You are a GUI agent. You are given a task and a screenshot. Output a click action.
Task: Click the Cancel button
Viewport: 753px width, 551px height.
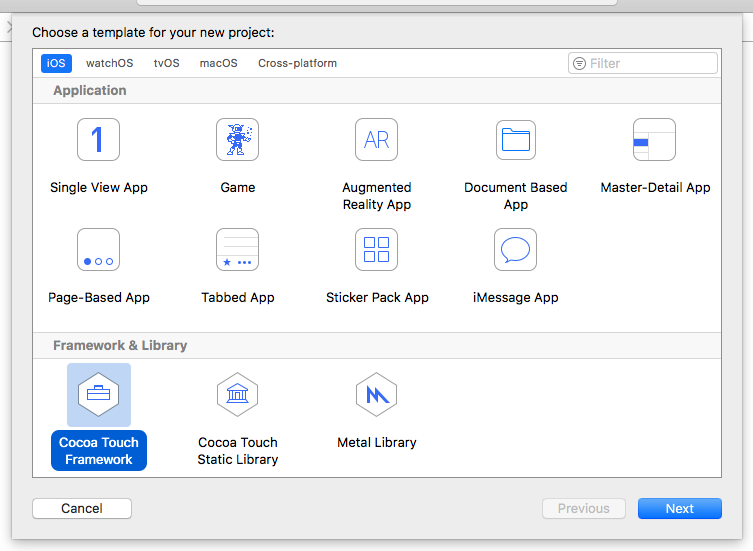pyautogui.click(x=82, y=508)
